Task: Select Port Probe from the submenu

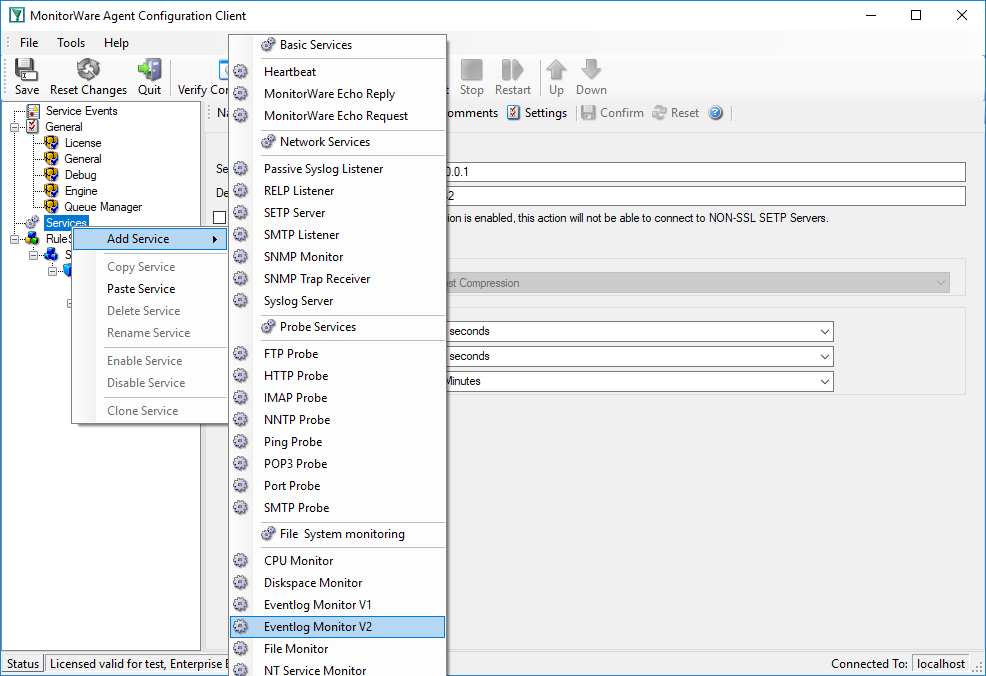Action: coord(338,485)
